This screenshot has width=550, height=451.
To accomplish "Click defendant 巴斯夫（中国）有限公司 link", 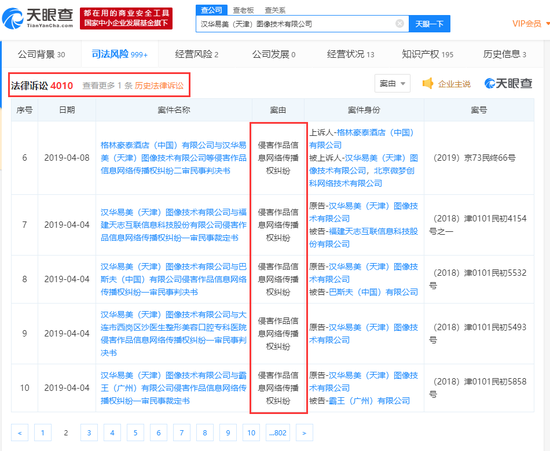I will pyautogui.click(x=374, y=292).
